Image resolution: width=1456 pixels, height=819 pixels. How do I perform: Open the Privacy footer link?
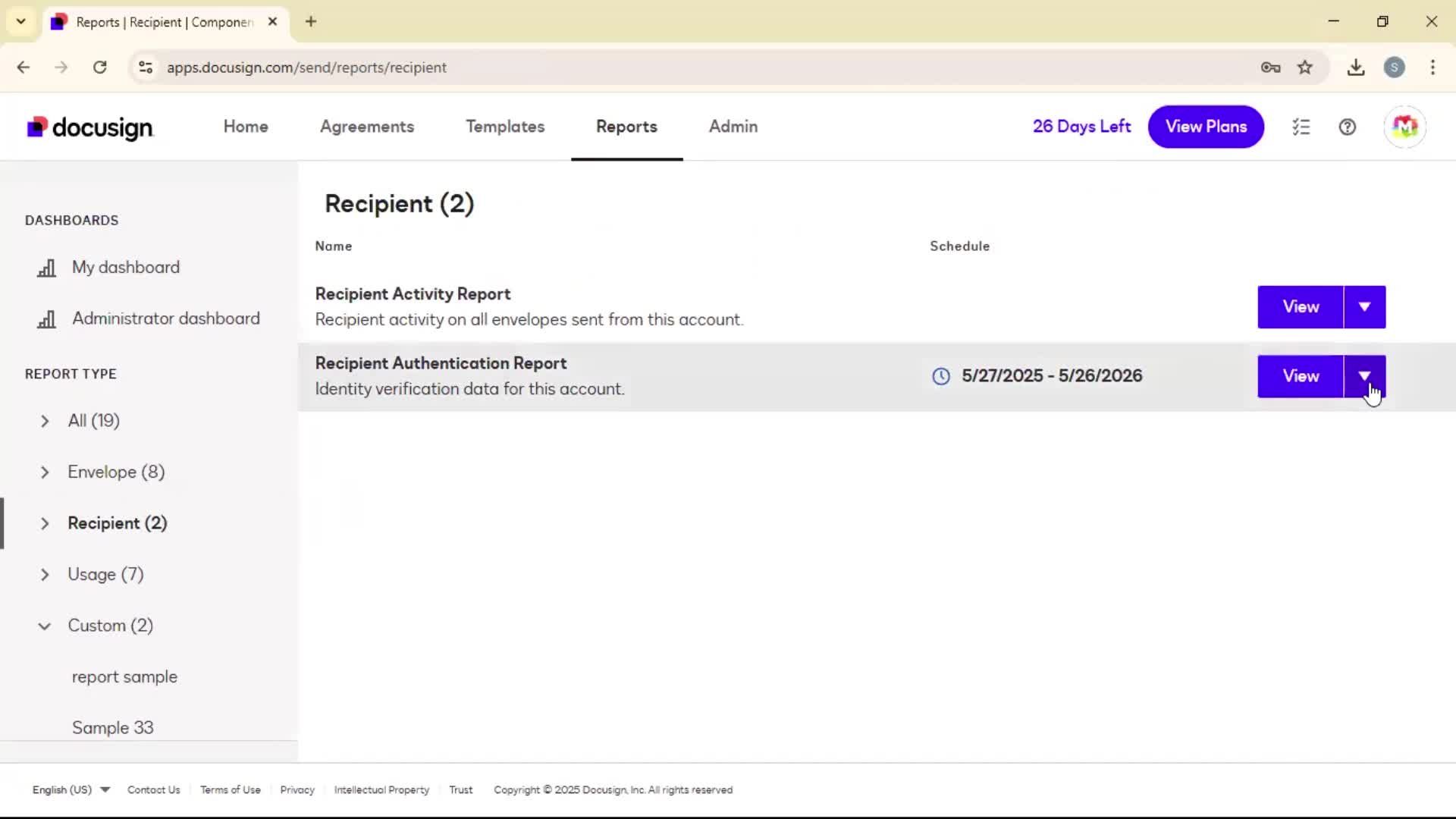pyautogui.click(x=297, y=789)
